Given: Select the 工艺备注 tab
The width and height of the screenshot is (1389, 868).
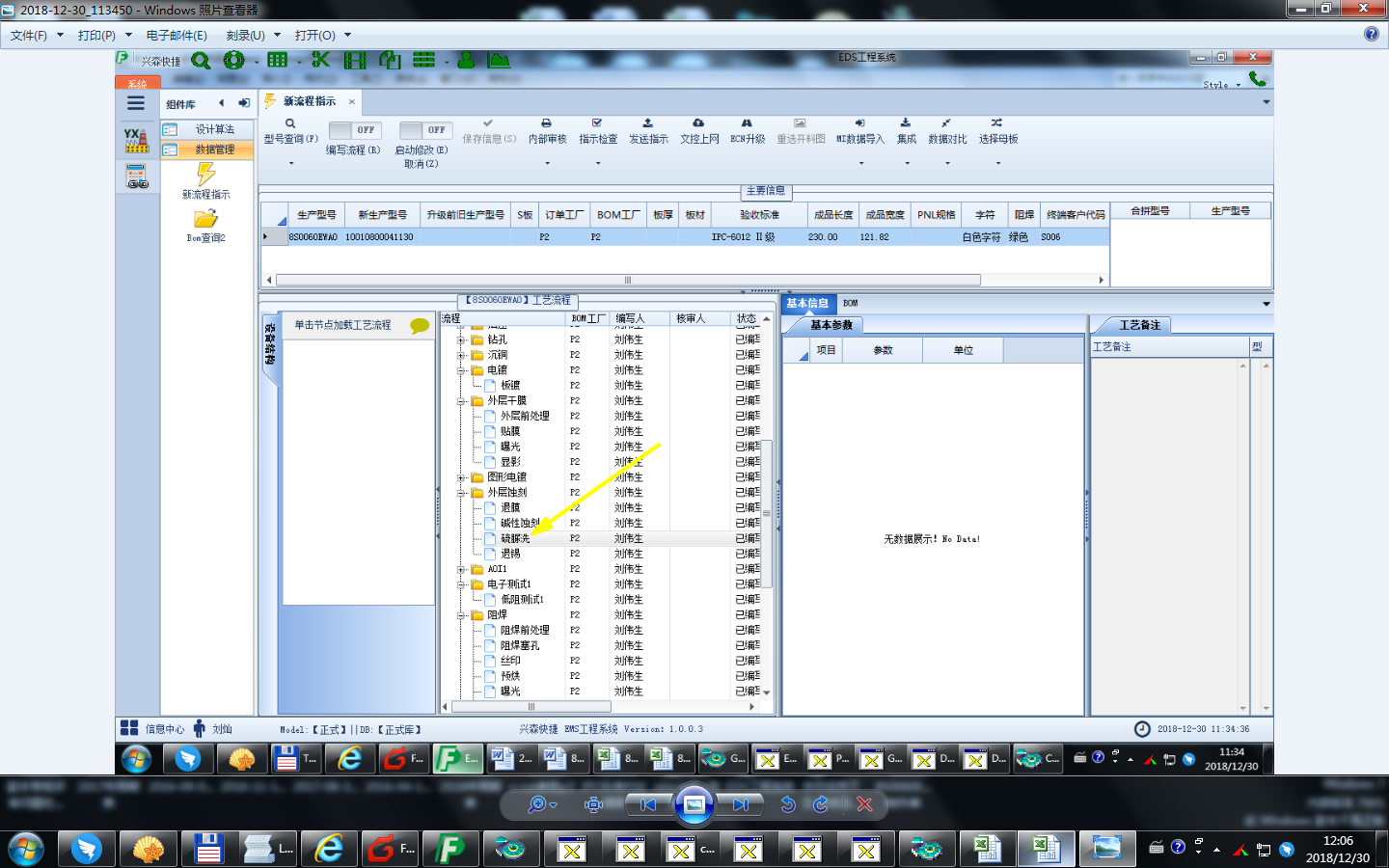Looking at the screenshot, I should pyautogui.click(x=1139, y=325).
